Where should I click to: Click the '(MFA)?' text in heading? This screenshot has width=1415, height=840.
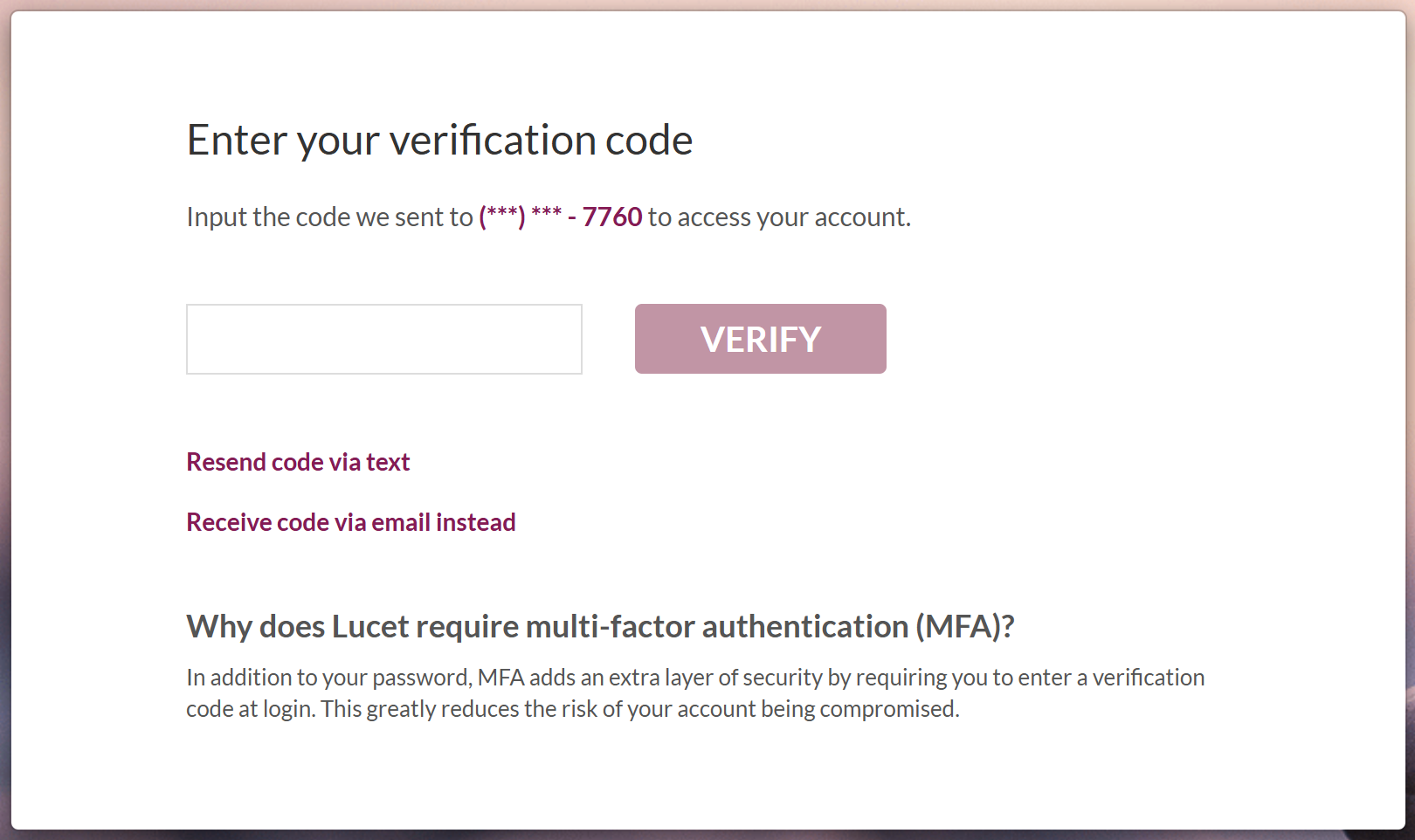(964, 626)
